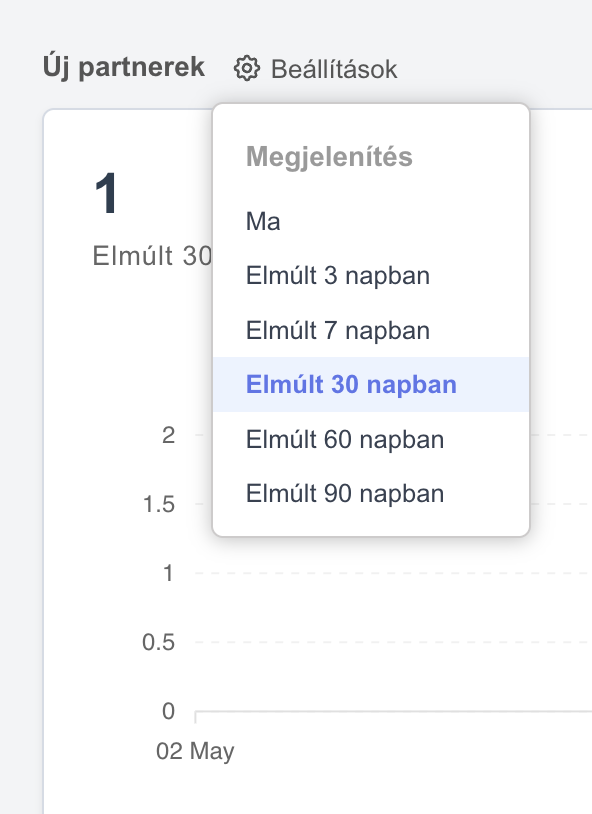Click the y-axis label 2
Viewport: 592px width, 814px height.
pos(168,435)
